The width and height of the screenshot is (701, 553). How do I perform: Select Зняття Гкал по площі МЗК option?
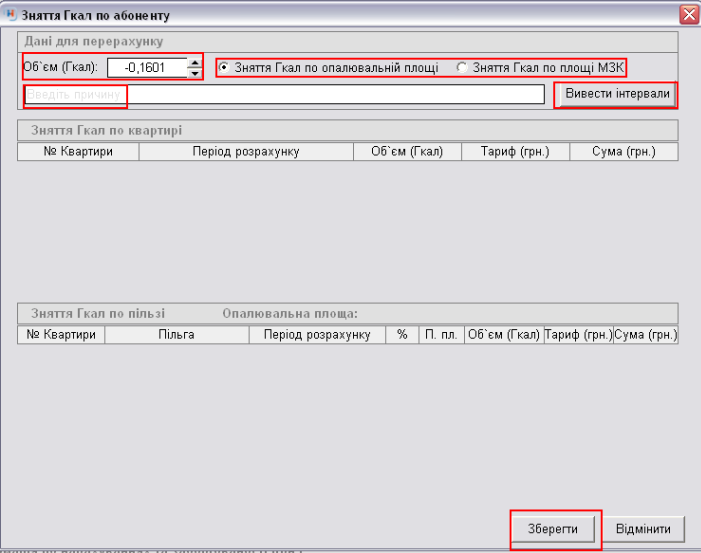(461, 68)
